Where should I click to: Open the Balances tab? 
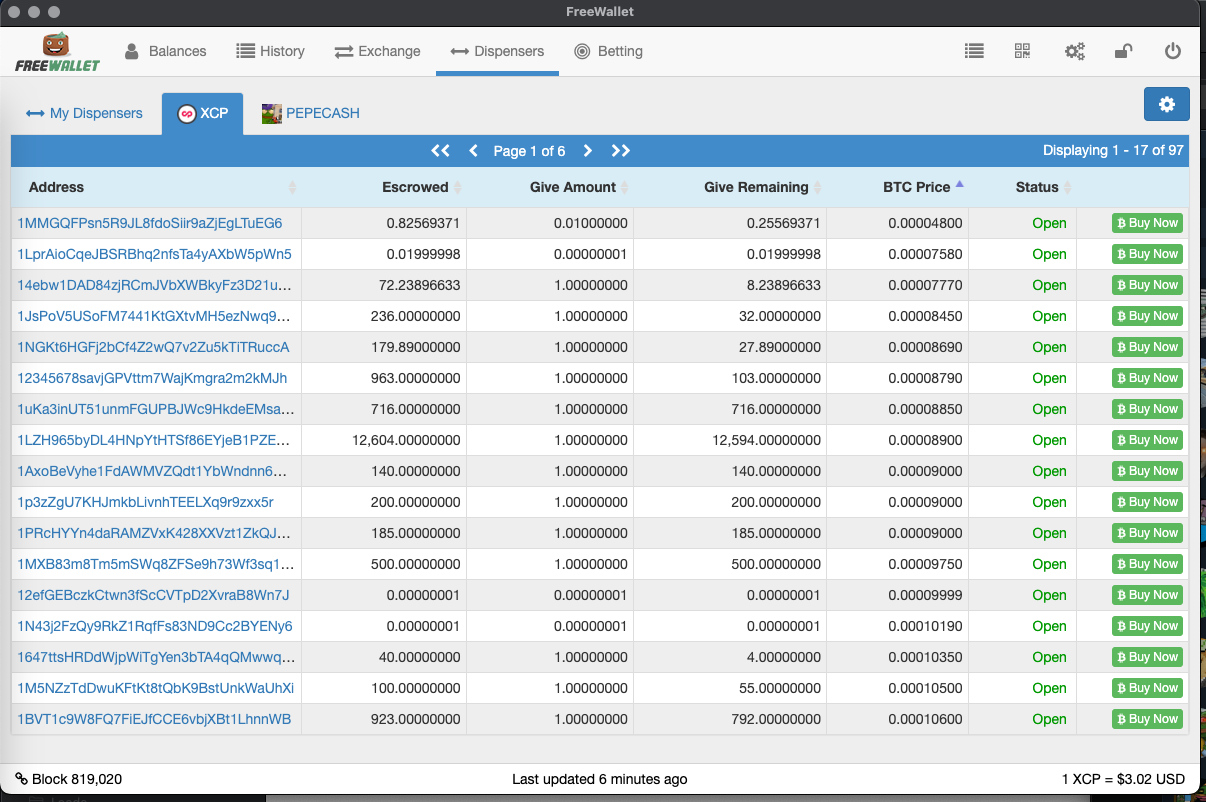tap(166, 51)
